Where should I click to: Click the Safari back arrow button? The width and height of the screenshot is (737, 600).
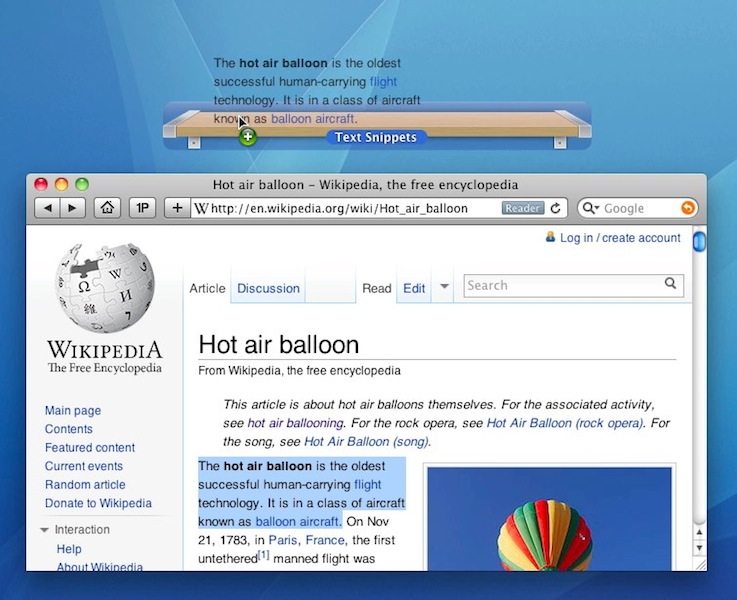47,208
